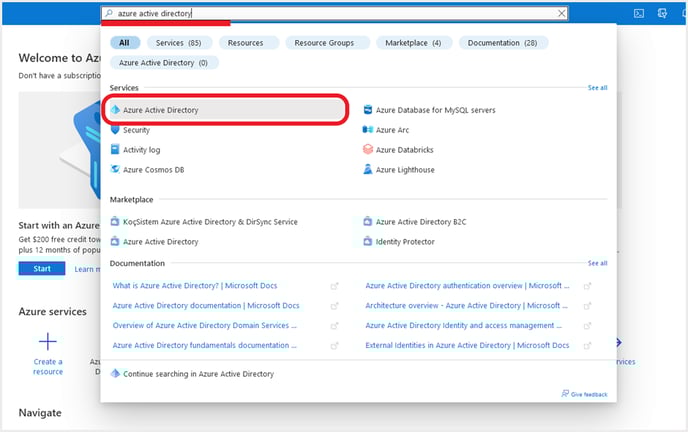Click external-link icon beside External Identities doc
The width and height of the screenshot is (688, 432).
(588, 346)
